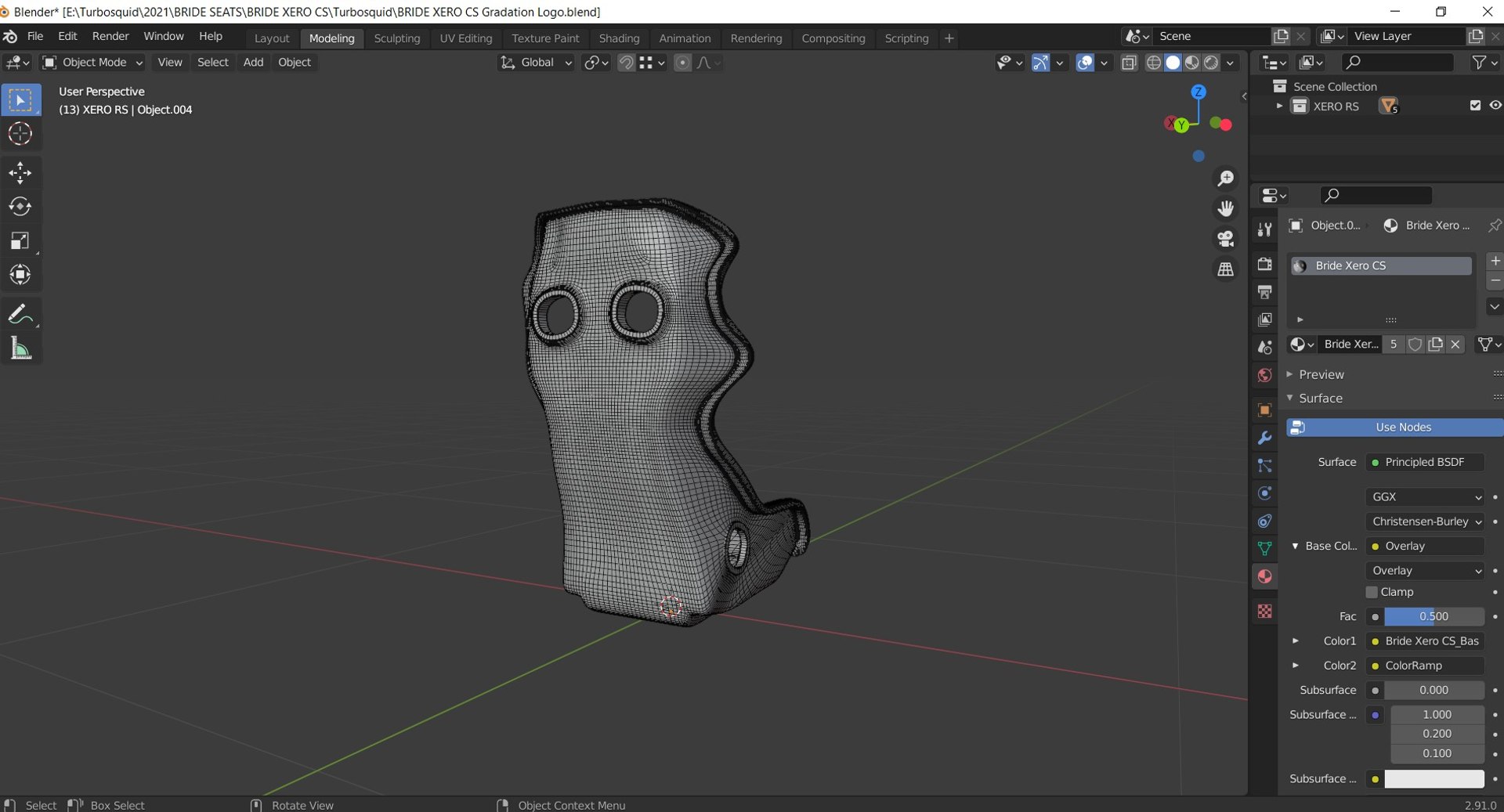1504x812 pixels.
Task: Click the white Subsurface color swatch
Action: pyautogui.click(x=1433, y=779)
